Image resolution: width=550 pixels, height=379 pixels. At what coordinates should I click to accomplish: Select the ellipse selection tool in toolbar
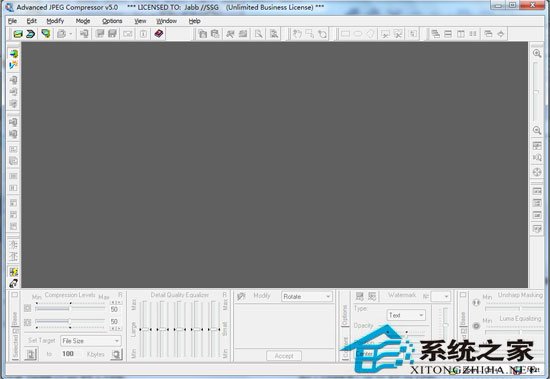pos(358,34)
